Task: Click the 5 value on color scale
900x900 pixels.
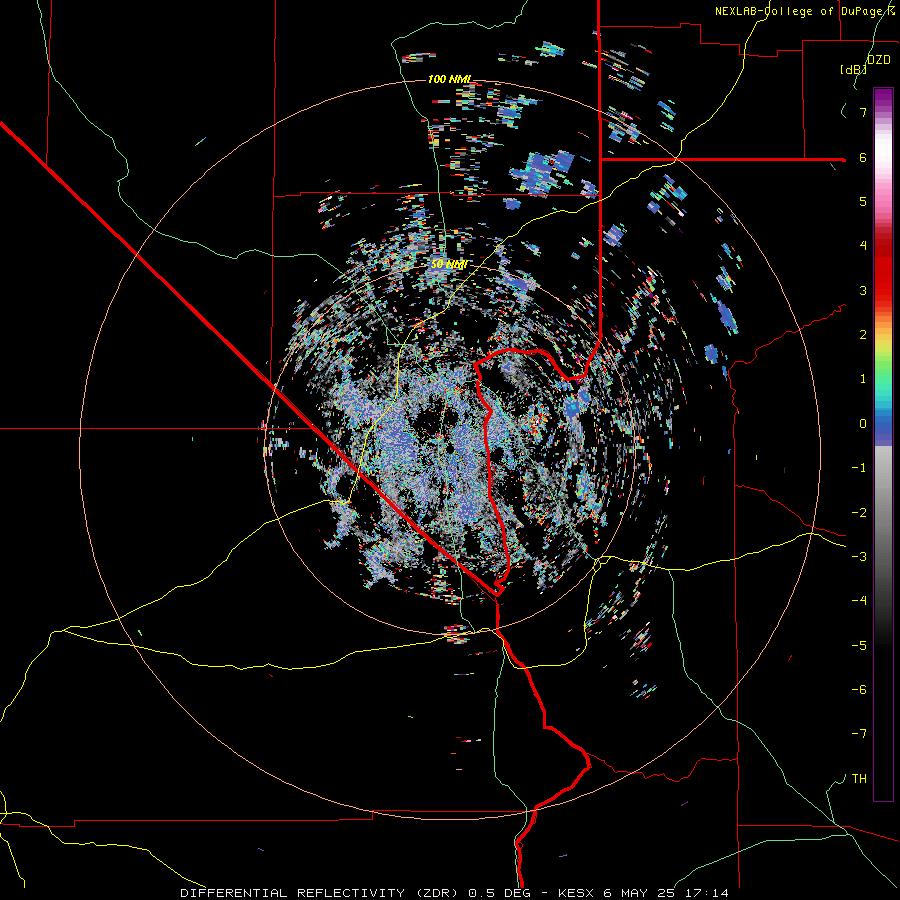Action: (863, 201)
